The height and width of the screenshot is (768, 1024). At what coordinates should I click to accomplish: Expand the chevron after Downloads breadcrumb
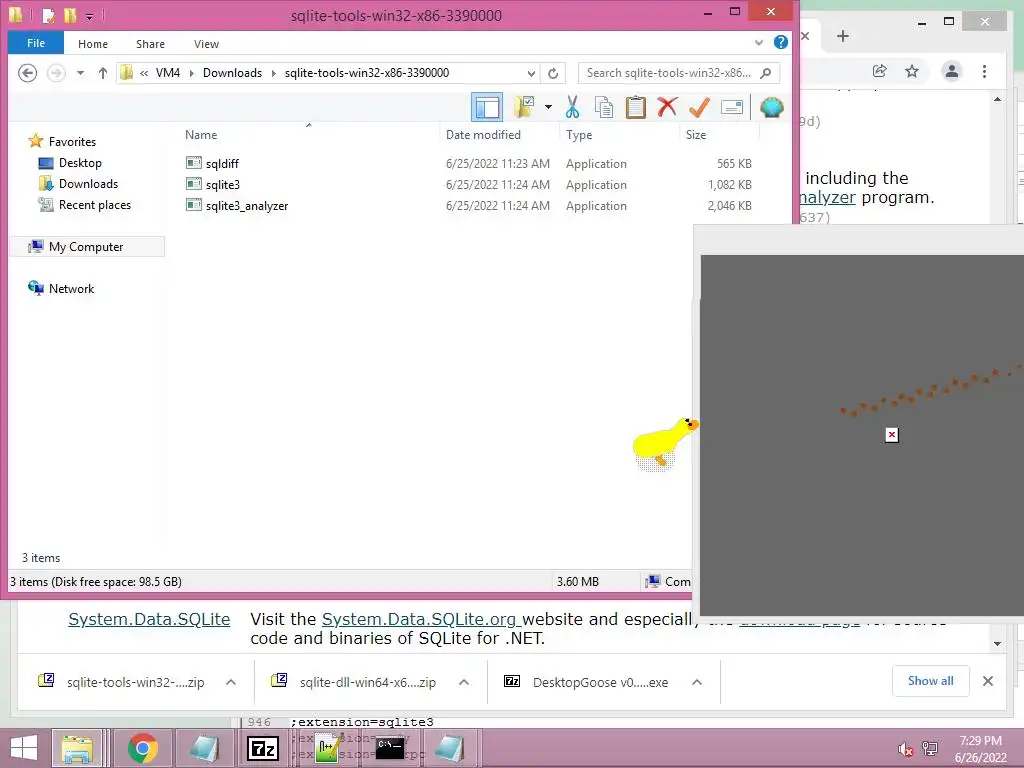(x=274, y=73)
